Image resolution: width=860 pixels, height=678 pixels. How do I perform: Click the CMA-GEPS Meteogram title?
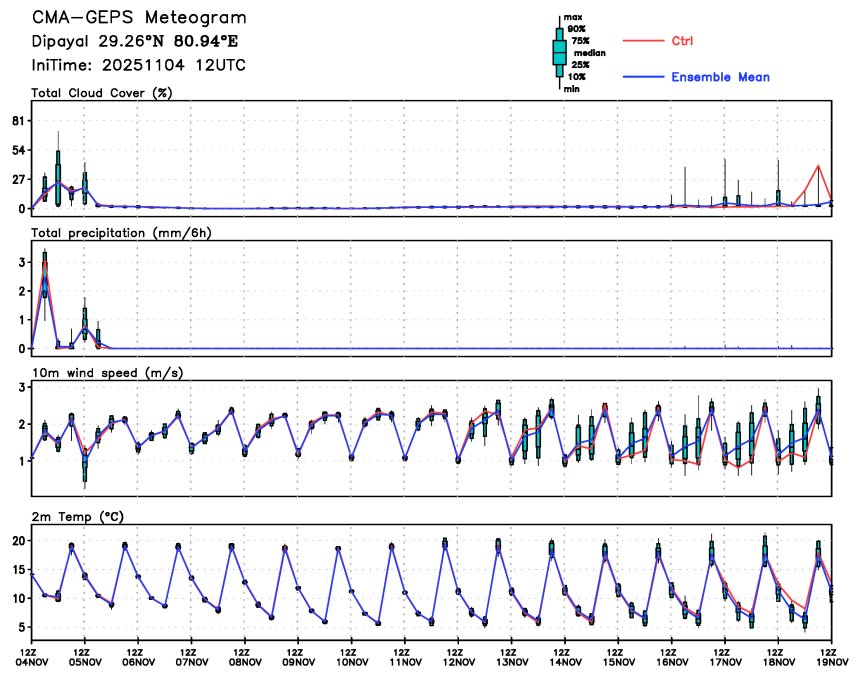[139, 18]
